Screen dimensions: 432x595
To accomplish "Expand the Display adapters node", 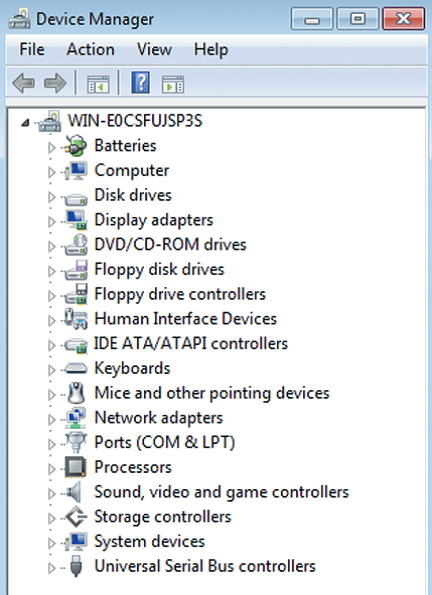I will (52, 221).
